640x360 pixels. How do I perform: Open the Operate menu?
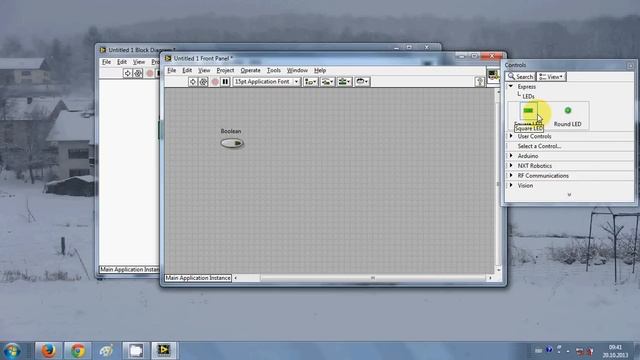click(250, 70)
